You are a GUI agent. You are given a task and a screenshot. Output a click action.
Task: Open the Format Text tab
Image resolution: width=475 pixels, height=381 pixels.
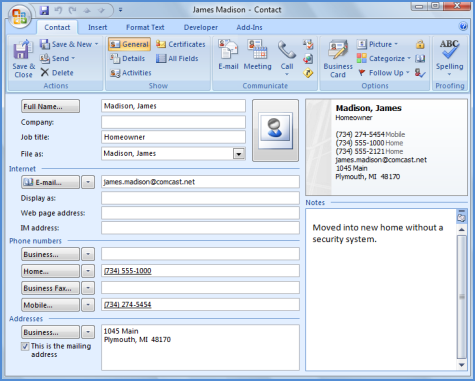coord(145,27)
